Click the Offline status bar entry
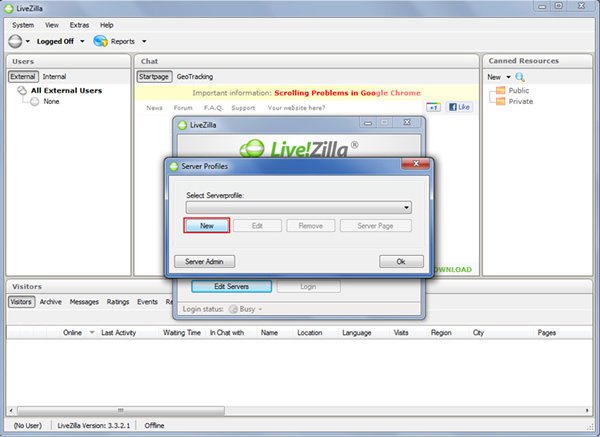This screenshot has width=600, height=437. pos(154,426)
